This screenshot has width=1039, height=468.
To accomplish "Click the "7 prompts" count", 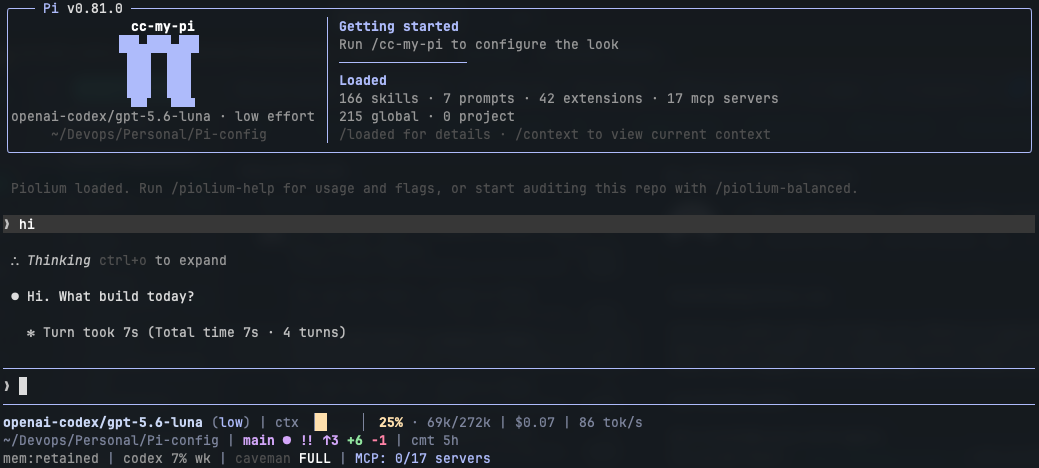I will pyautogui.click(x=479, y=99).
